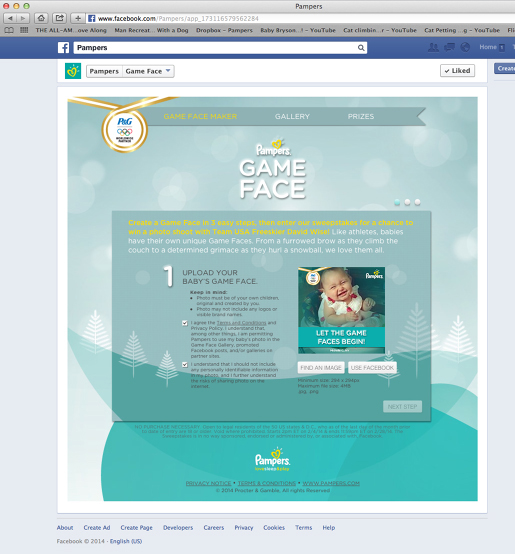
Task: Toggle the Terms and Conditions agreement checkbox
Action: tap(185, 323)
